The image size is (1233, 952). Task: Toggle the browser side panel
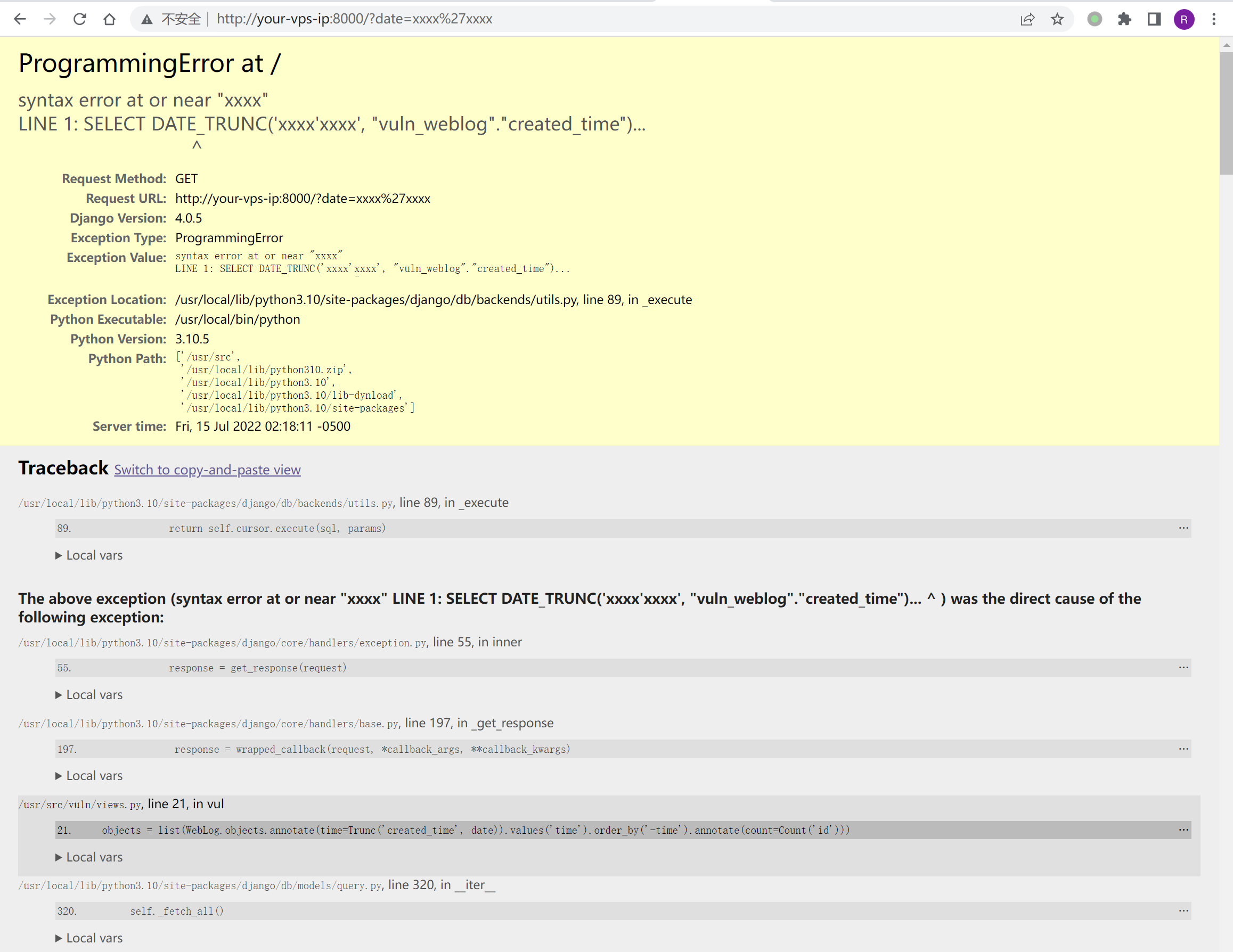coord(1154,19)
